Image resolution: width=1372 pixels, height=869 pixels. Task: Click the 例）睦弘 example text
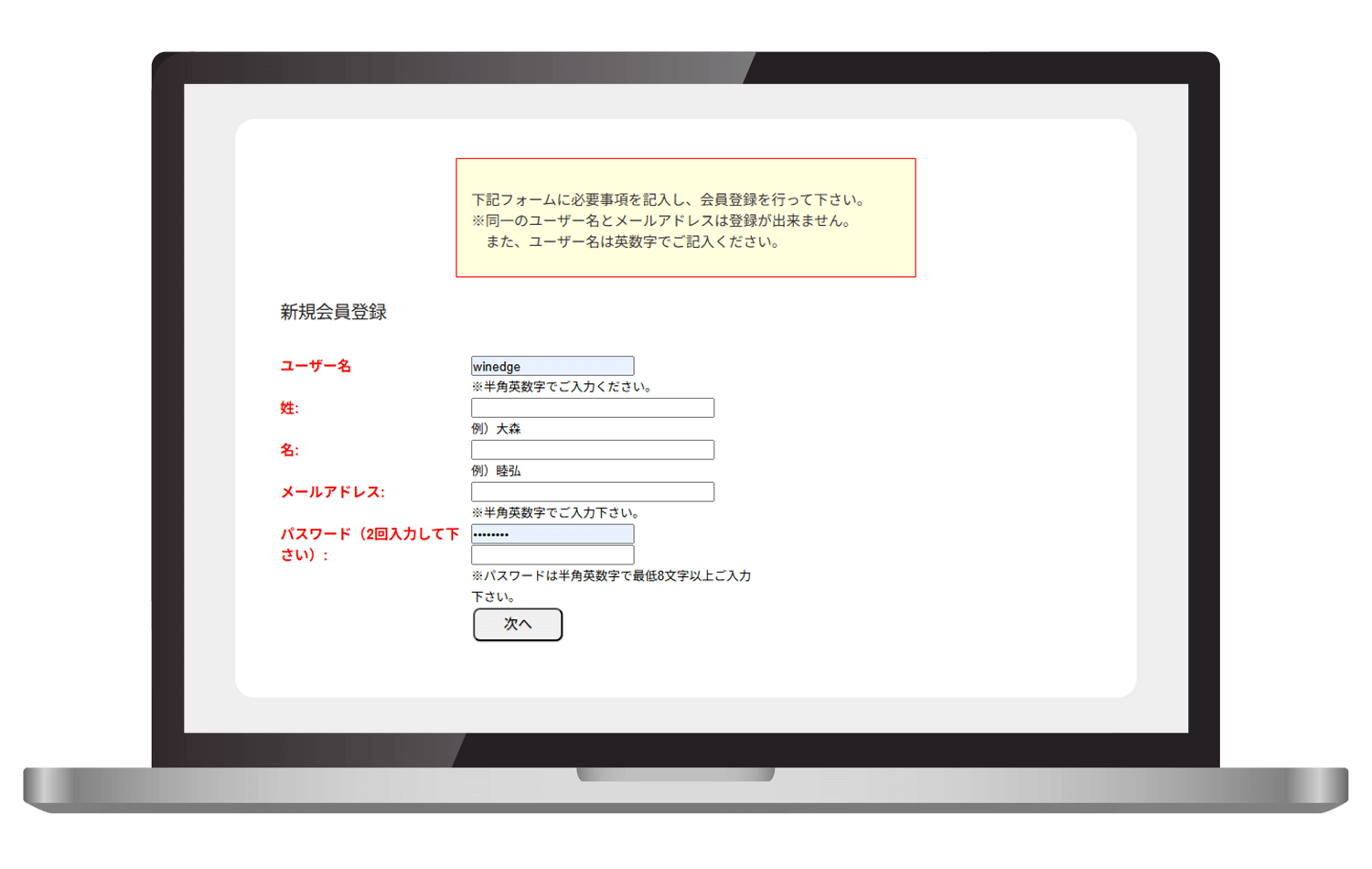[x=496, y=471]
